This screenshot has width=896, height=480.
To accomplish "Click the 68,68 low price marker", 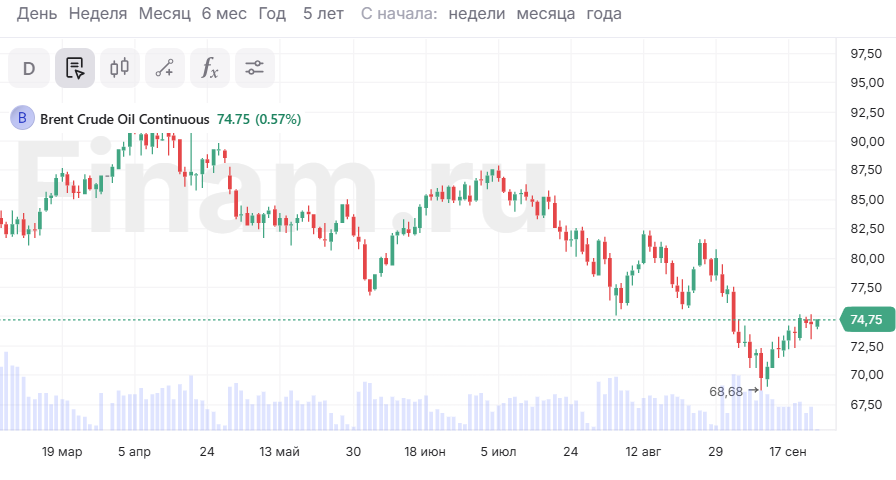I will (726, 391).
